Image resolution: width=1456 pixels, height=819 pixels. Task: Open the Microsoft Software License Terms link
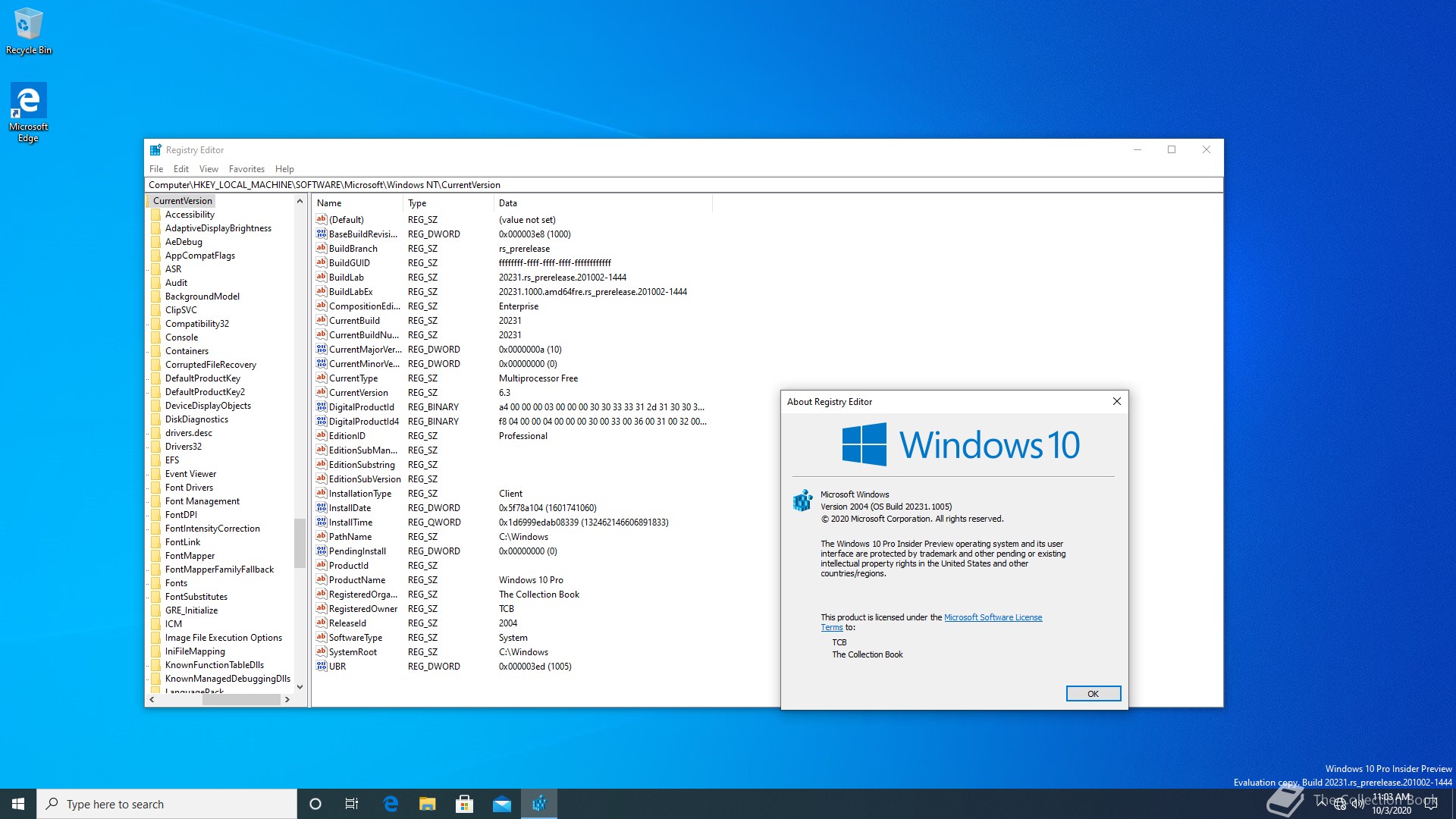pyautogui.click(x=993, y=617)
